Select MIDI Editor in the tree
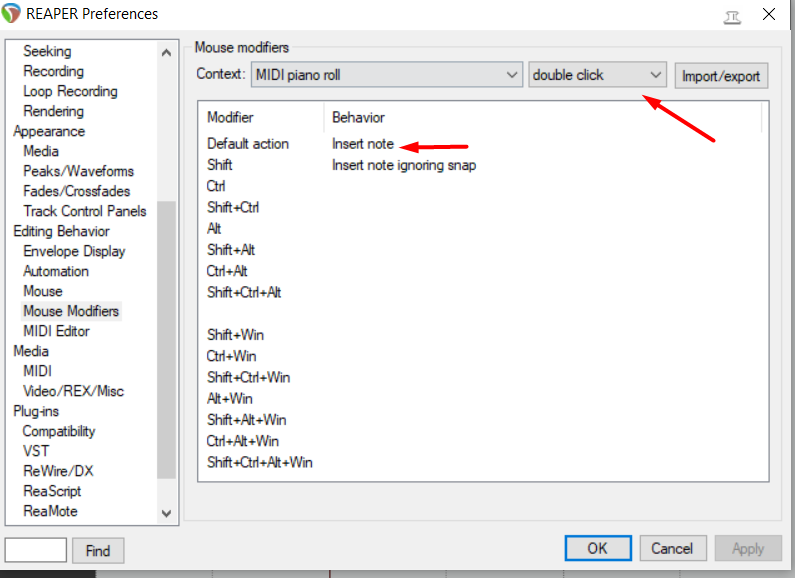Viewport: 795px width, 578px height. click(x=56, y=331)
